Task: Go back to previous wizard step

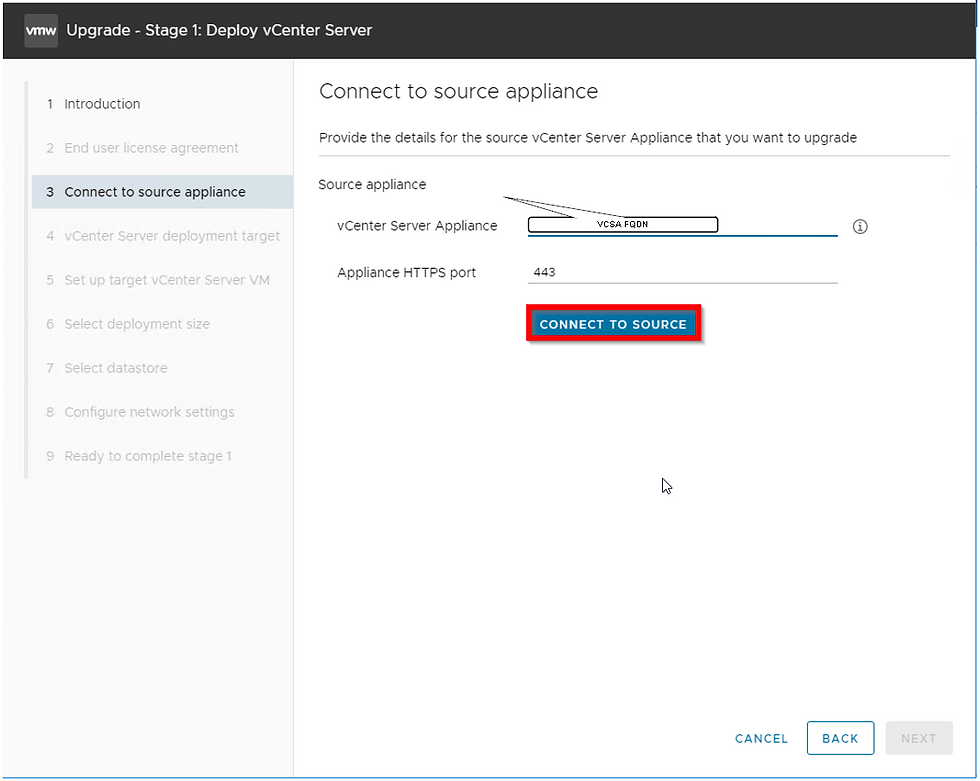Action: (840, 738)
